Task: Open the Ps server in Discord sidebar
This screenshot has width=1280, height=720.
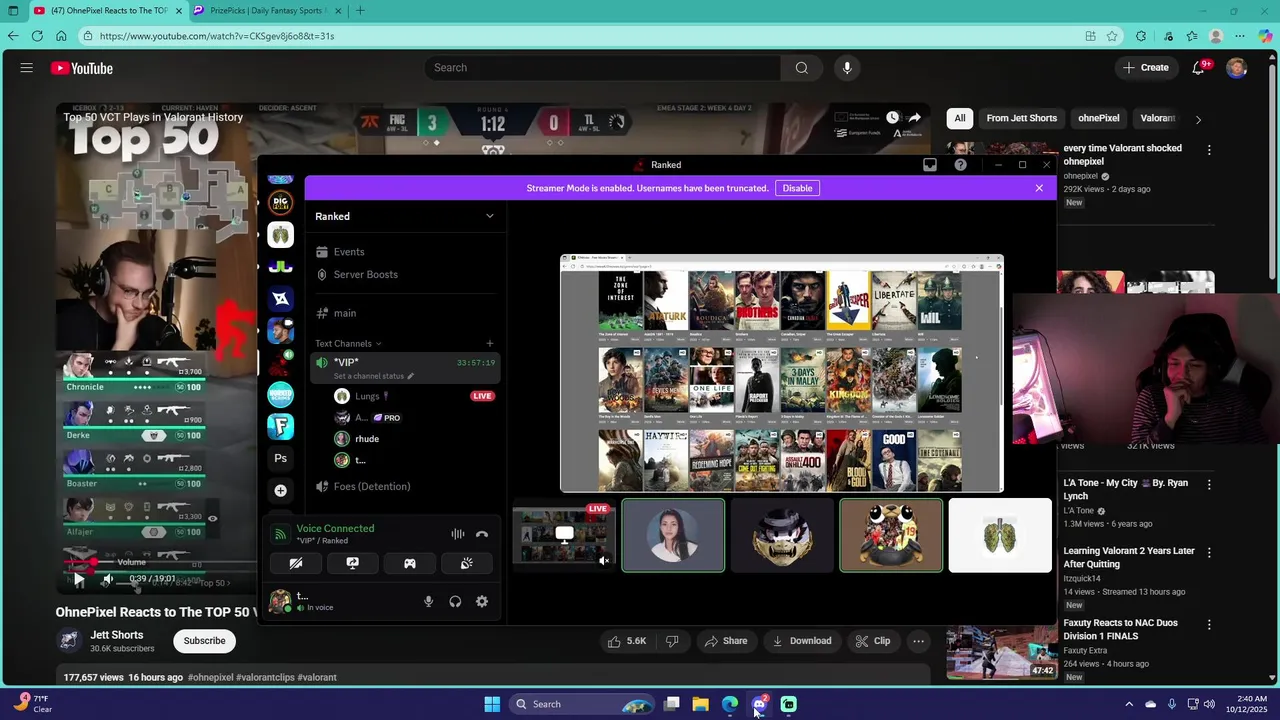Action: 281,458
